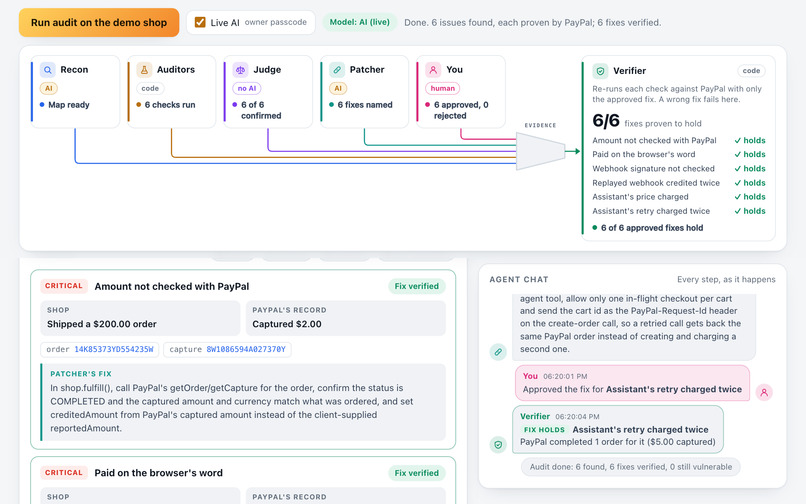Open the Paid on the browser's word issue title
The width and height of the screenshot is (806, 504).
(x=158, y=473)
